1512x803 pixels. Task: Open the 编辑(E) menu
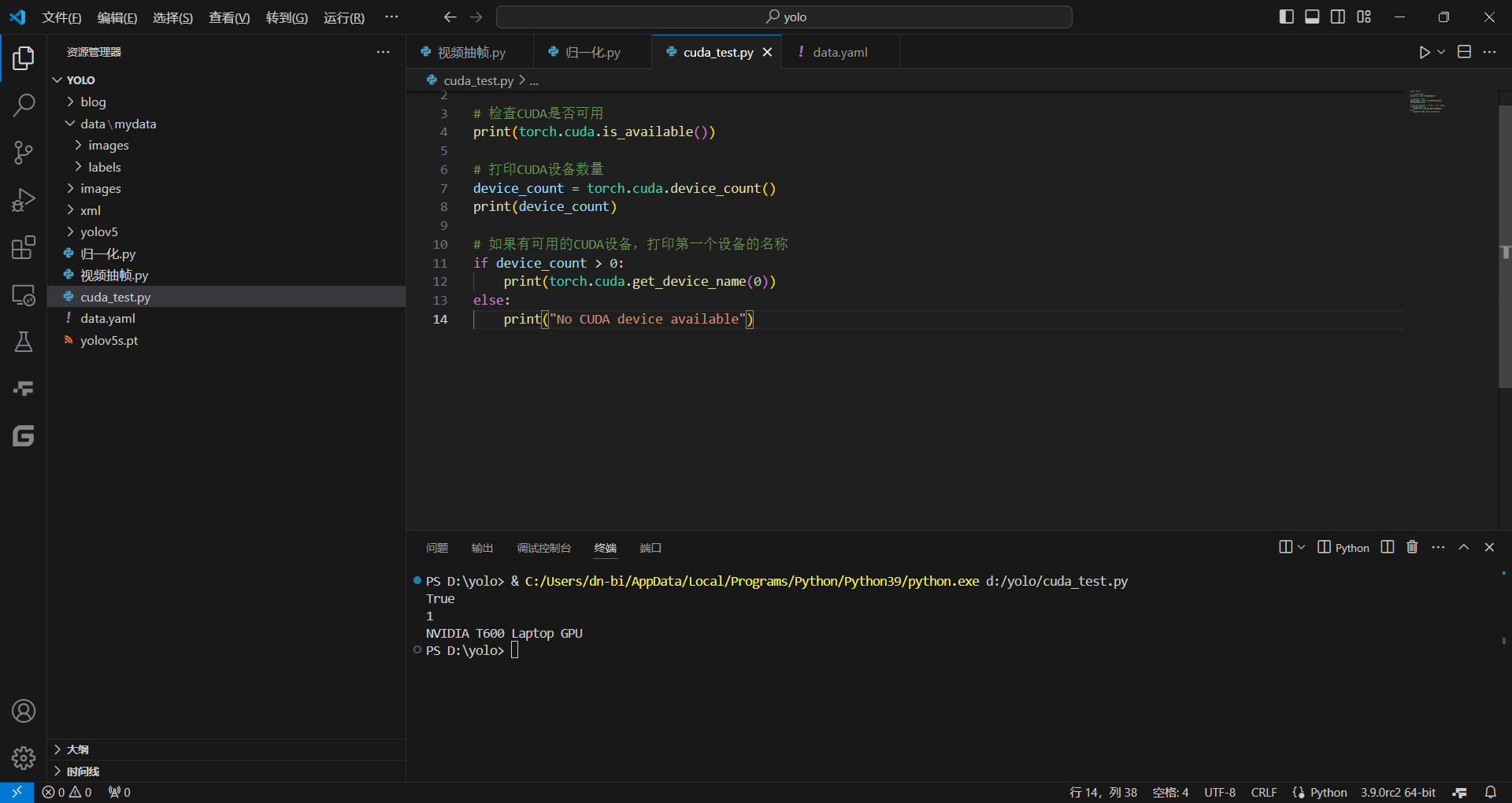pyautogui.click(x=117, y=17)
